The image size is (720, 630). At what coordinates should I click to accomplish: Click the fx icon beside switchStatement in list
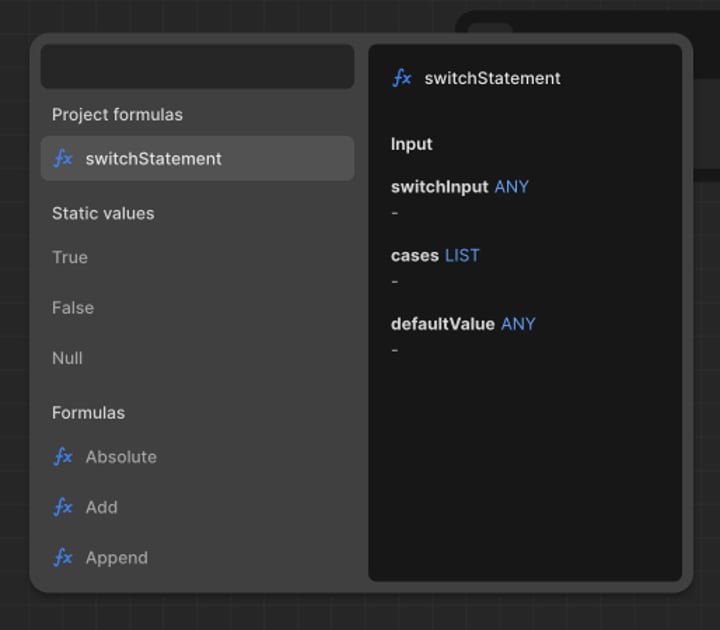pyautogui.click(x=63, y=159)
